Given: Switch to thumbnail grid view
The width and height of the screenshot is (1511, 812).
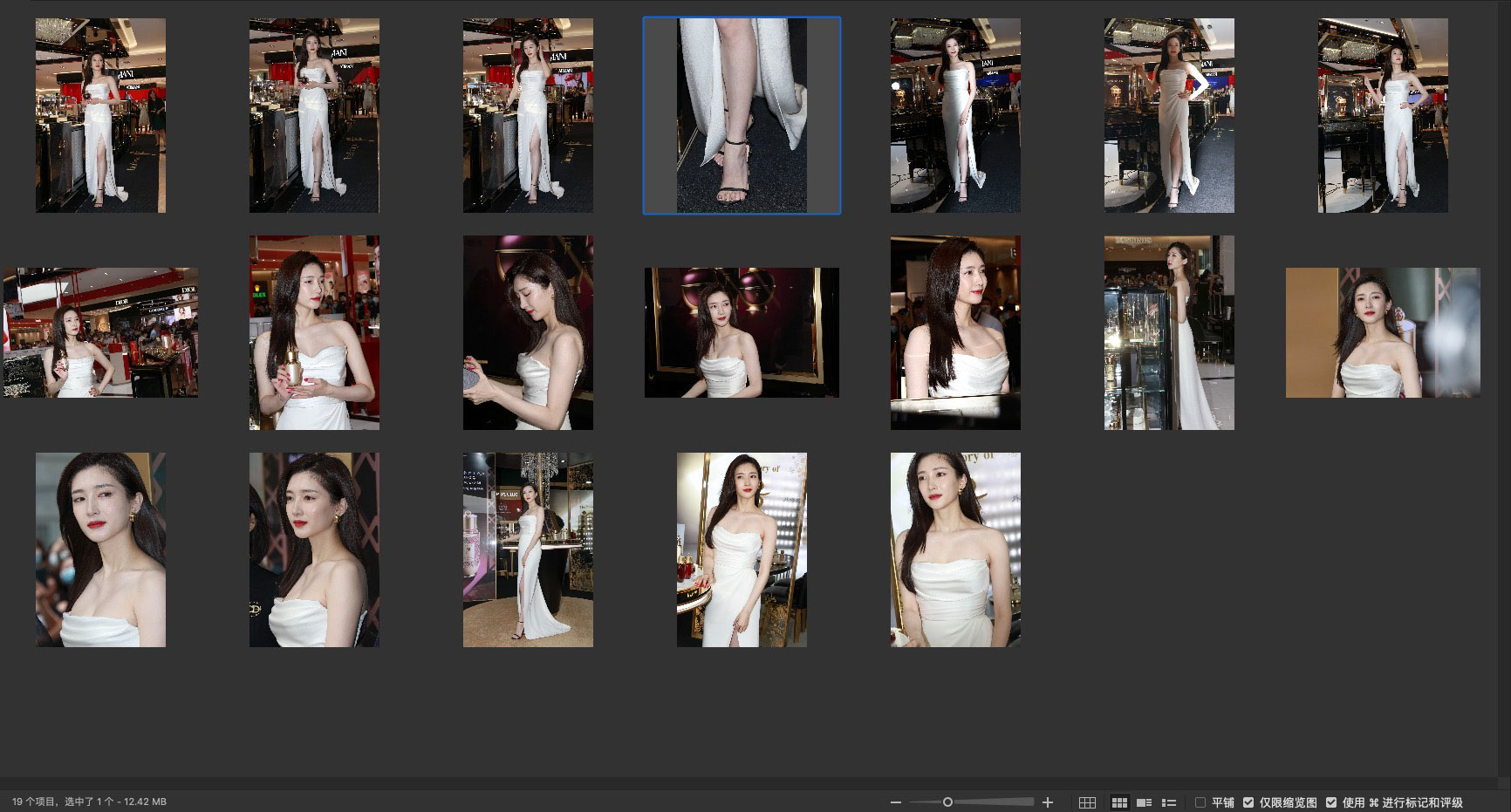Looking at the screenshot, I should pyautogui.click(x=1119, y=802).
